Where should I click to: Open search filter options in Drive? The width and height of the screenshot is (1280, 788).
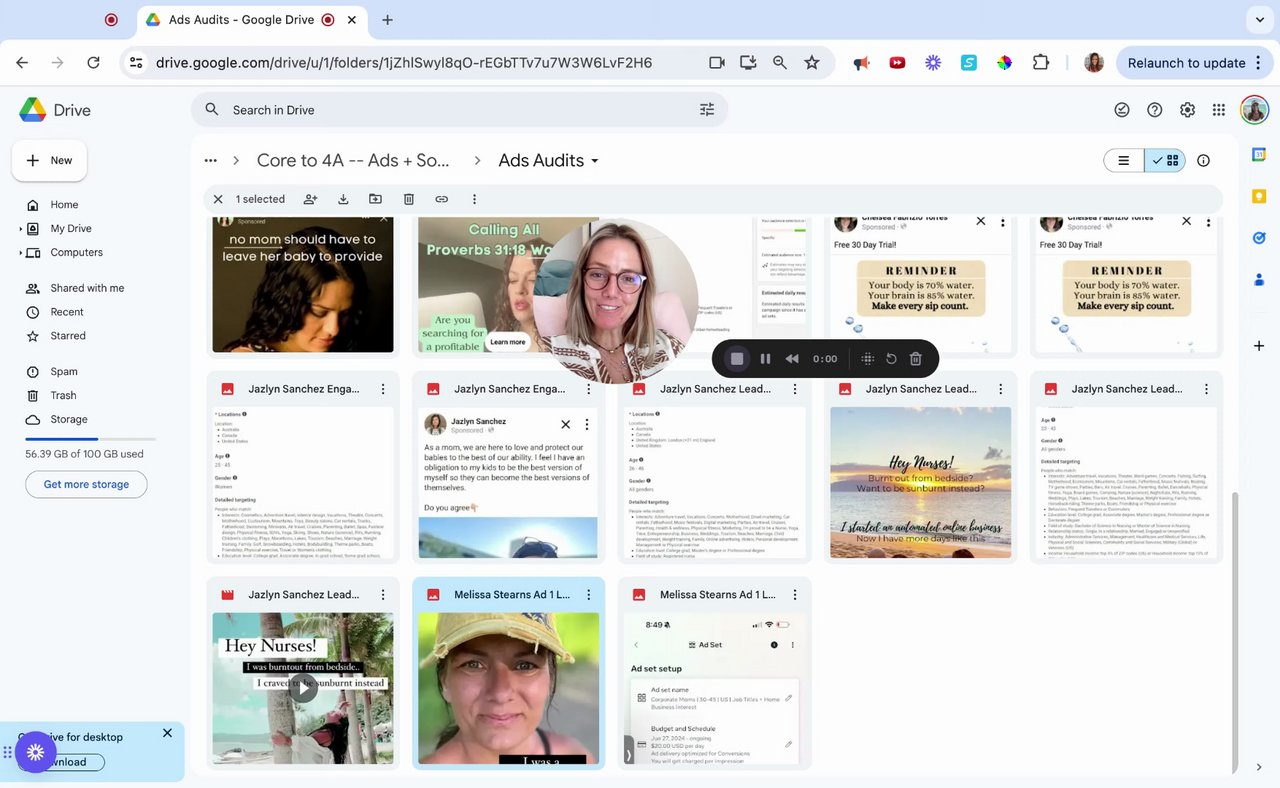(707, 110)
